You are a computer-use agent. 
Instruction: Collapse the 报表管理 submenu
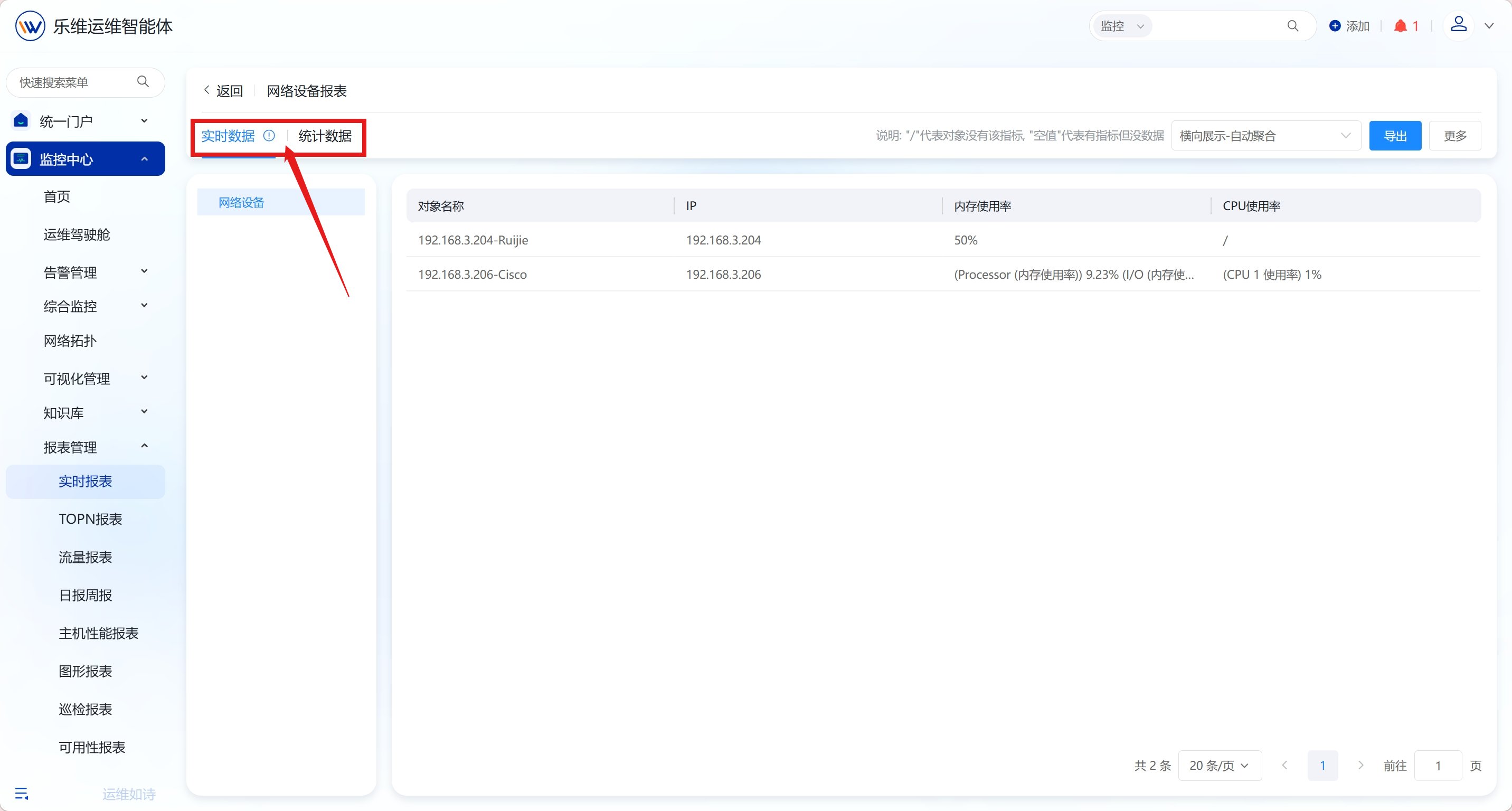tap(145, 446)
